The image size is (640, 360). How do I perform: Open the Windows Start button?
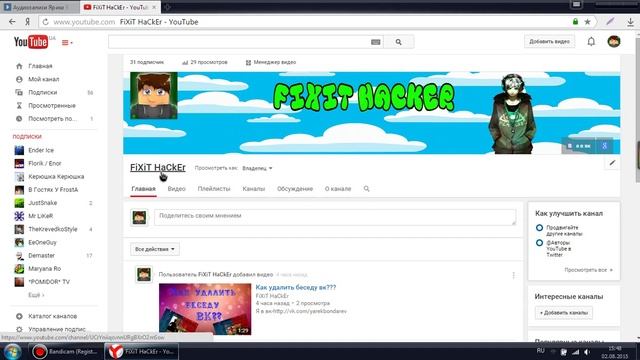pos(12,351)
